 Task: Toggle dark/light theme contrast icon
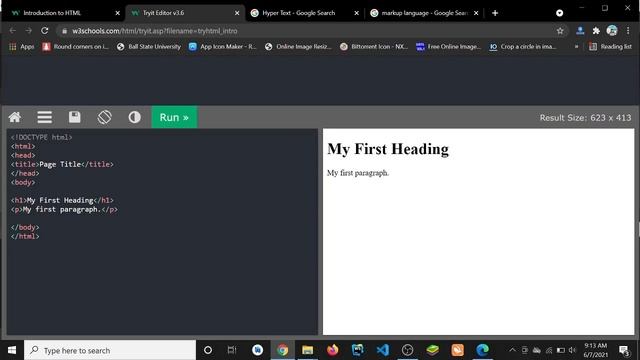[x=134, y=118]
